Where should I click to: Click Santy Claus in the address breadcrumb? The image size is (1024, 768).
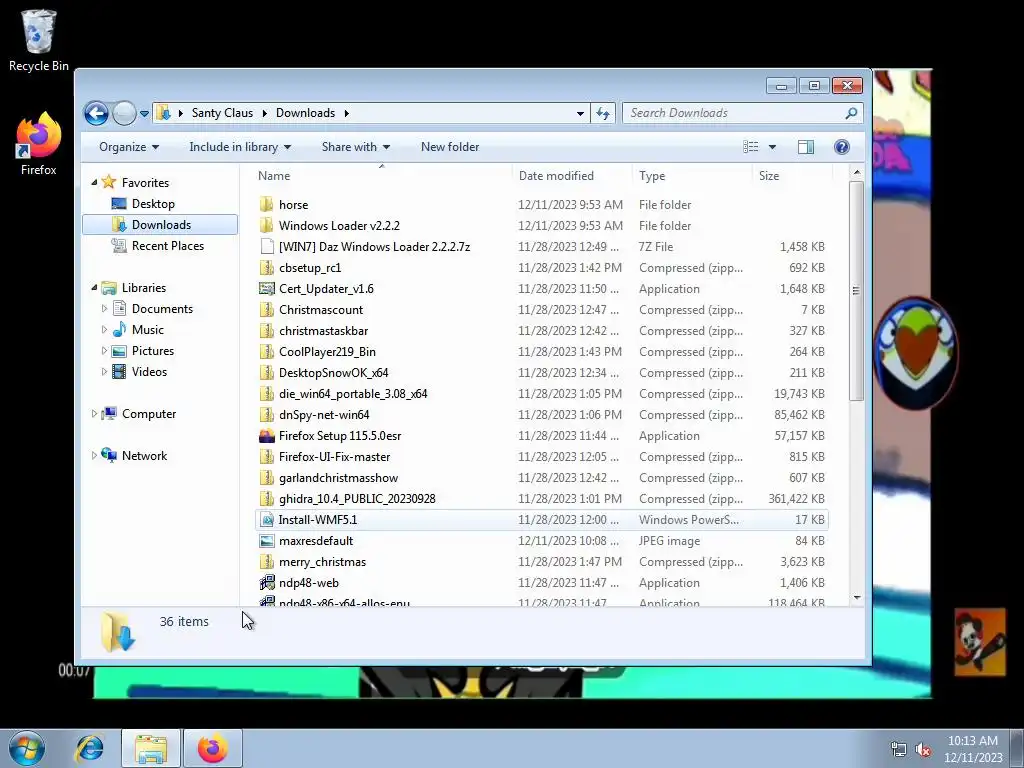[x=222, y=113]
